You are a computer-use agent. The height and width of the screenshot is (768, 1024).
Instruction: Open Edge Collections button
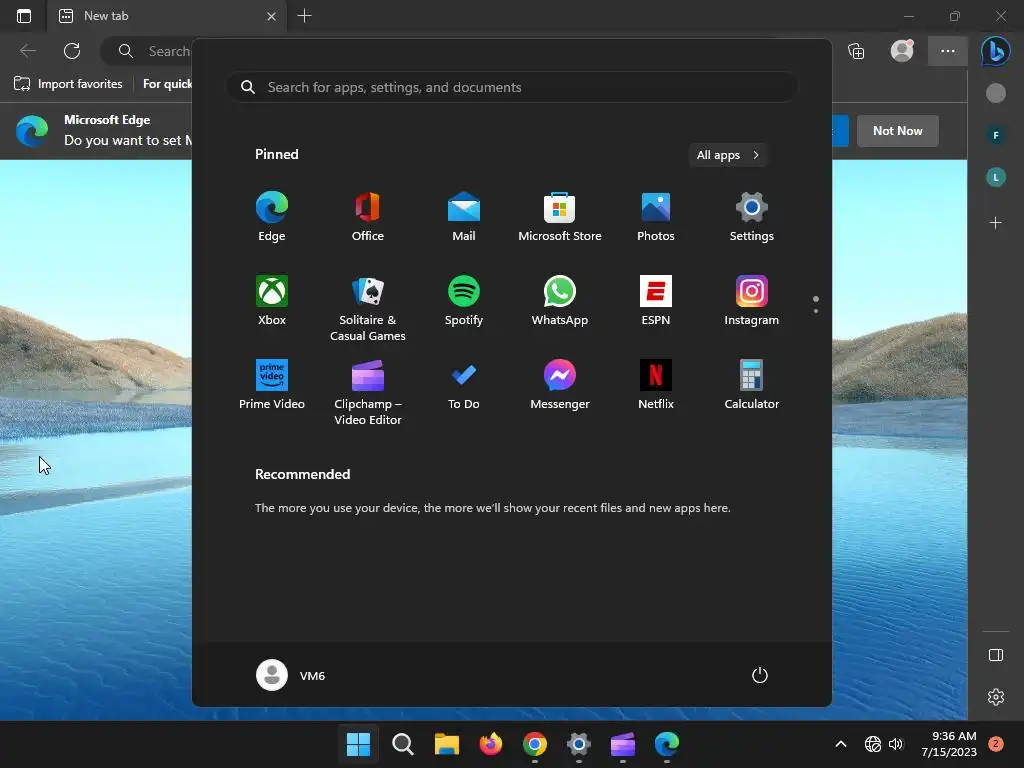pyautogui.click(x=856, y=51)
